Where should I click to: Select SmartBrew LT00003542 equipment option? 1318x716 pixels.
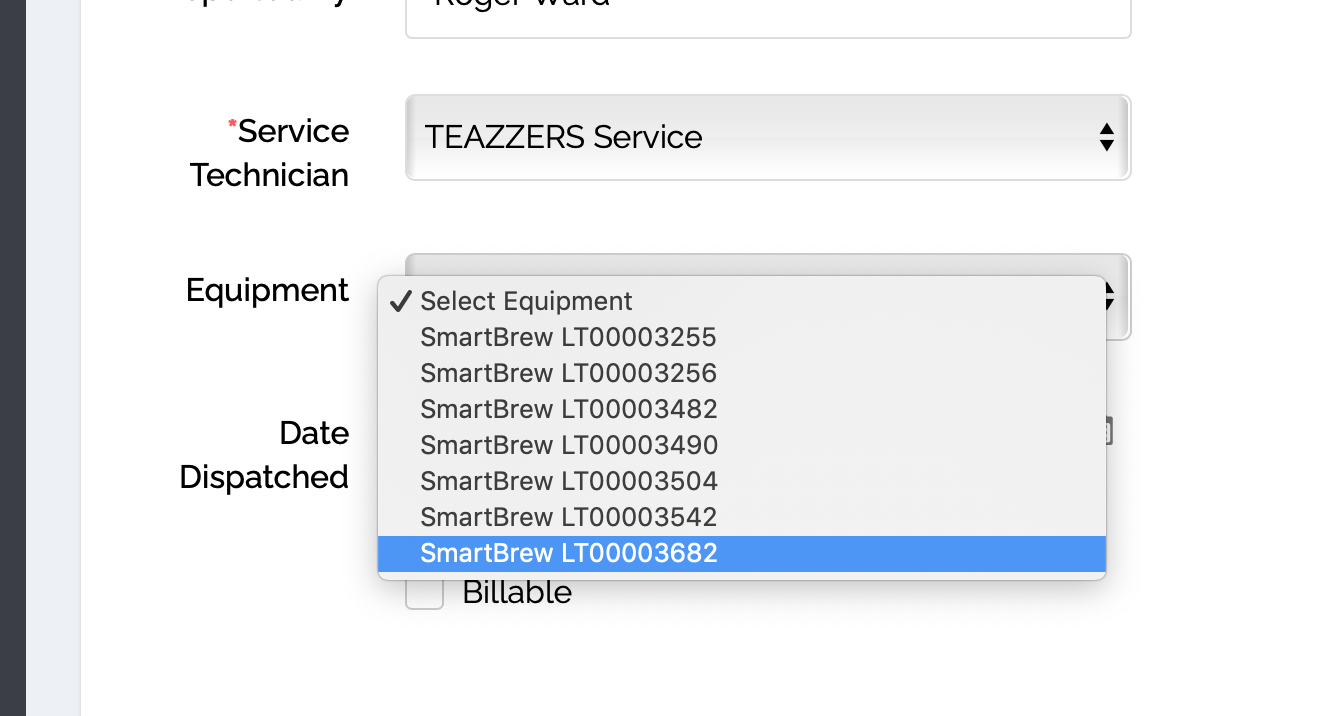tap(568, 517)
